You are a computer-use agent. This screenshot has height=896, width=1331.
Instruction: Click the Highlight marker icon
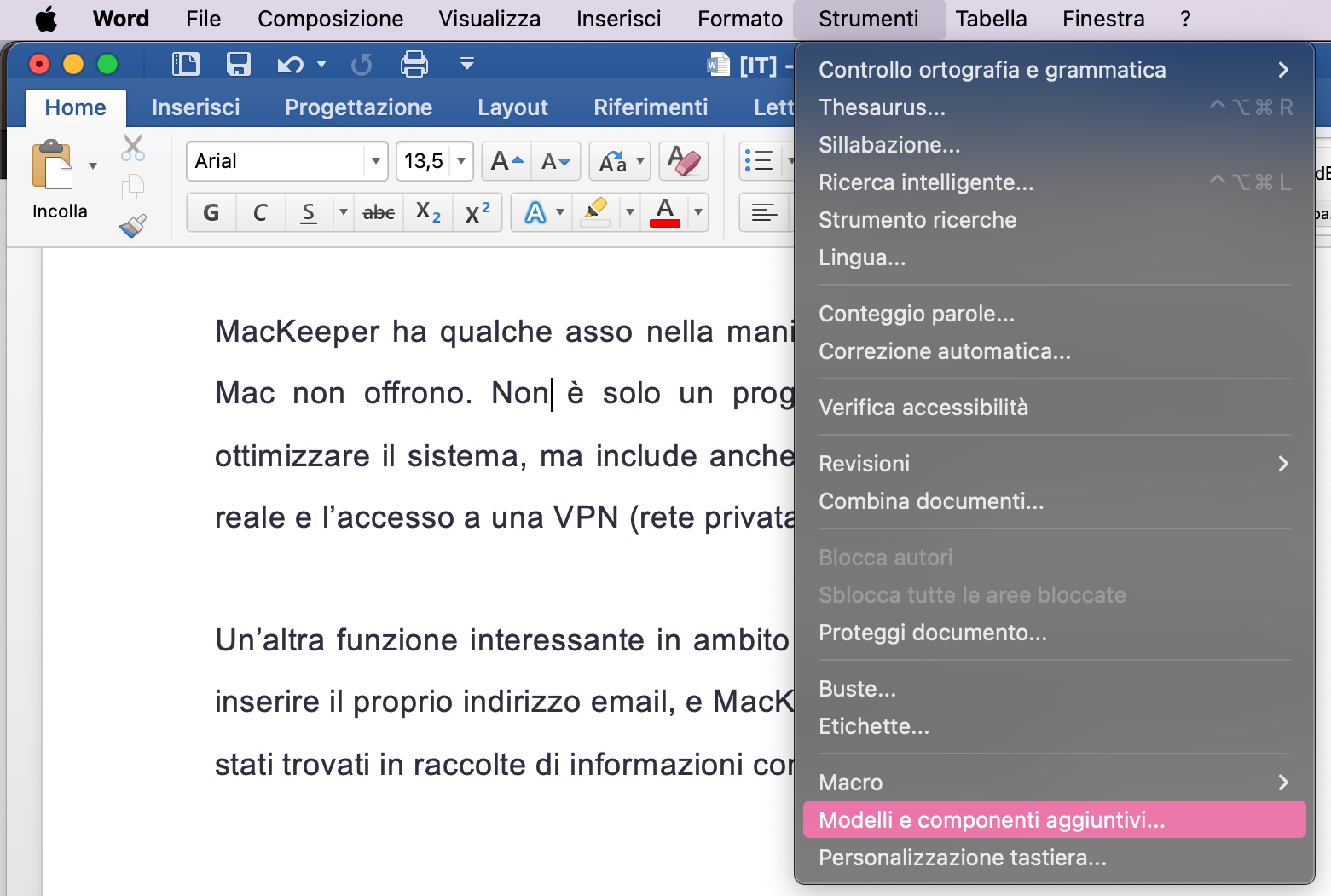point(595,212)
